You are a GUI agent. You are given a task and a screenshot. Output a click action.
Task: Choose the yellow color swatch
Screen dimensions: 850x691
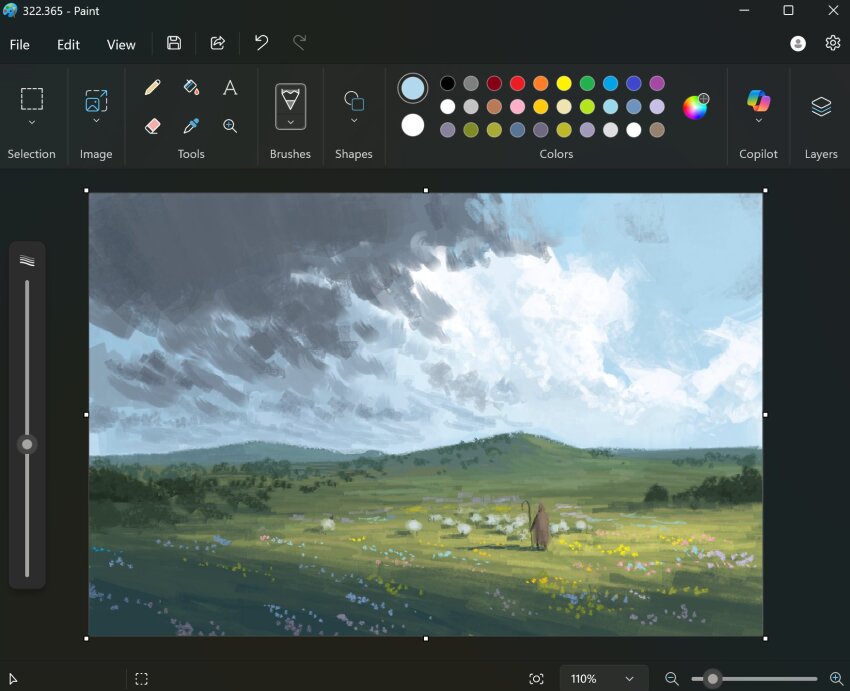point(563,84)
